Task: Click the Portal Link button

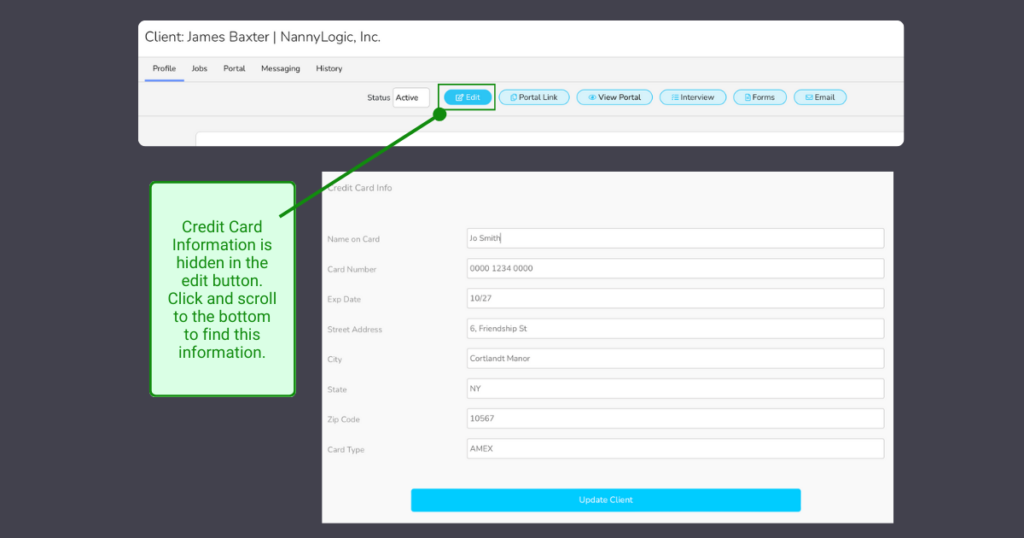Action: tap(534, 97)
